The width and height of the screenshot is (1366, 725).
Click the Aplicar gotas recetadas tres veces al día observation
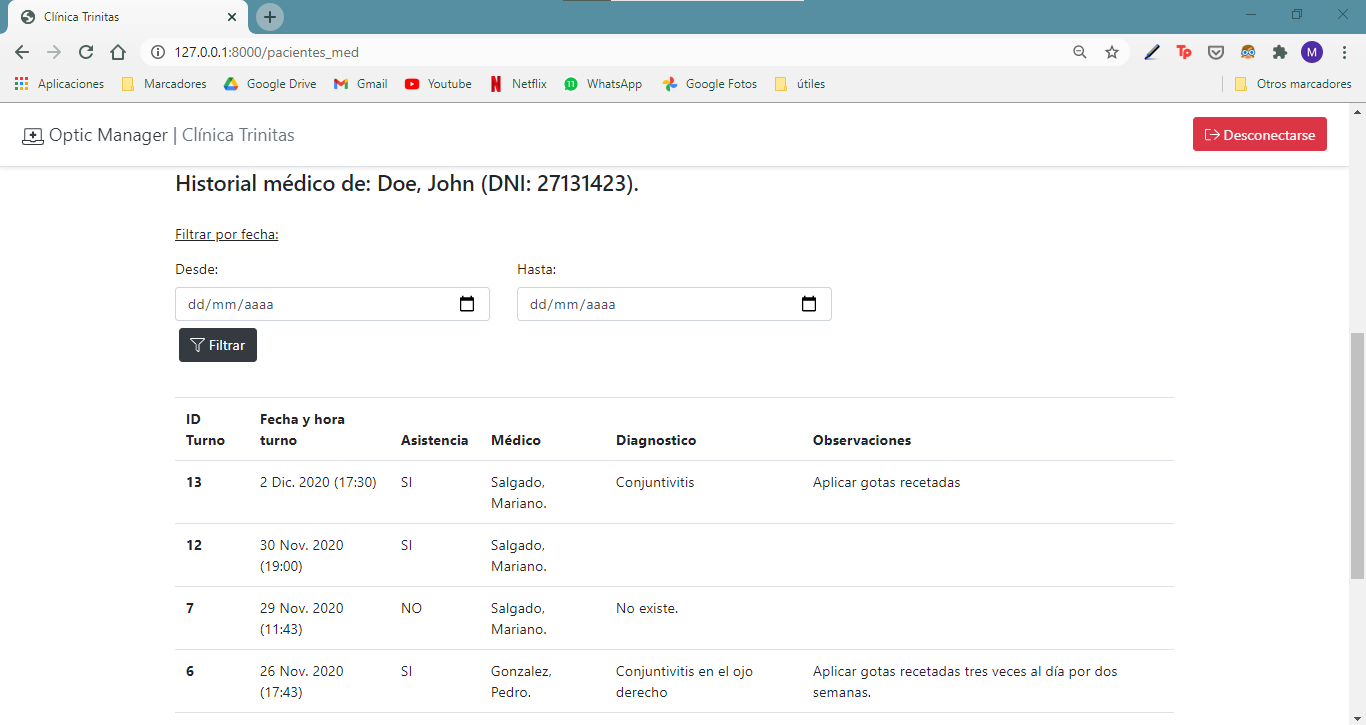click(x=965, y=681)
